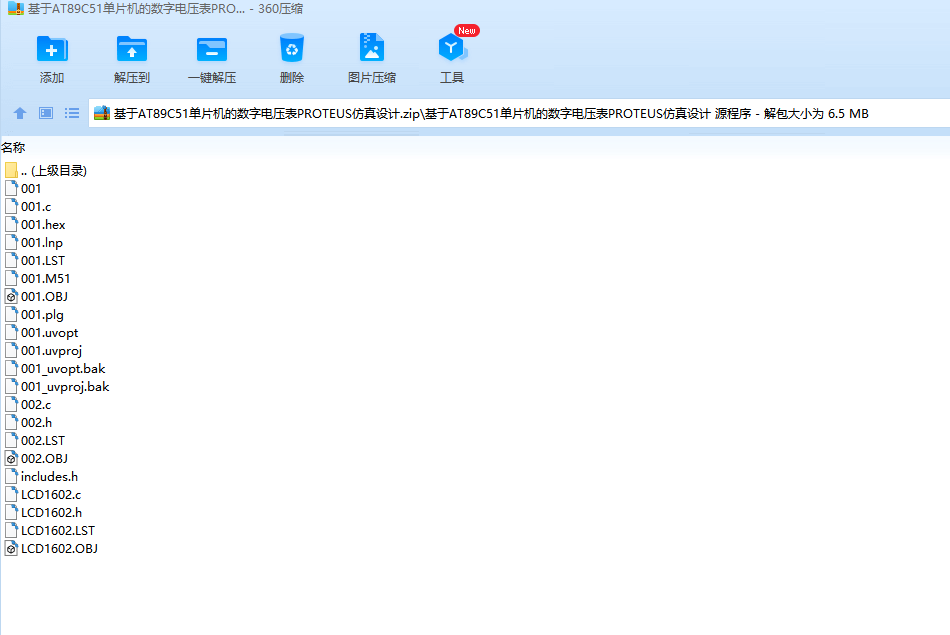Click the folder icon beside 上级目录
This screenshot has width=950, height=635.
pyautogui.click(x=11, y=171)
